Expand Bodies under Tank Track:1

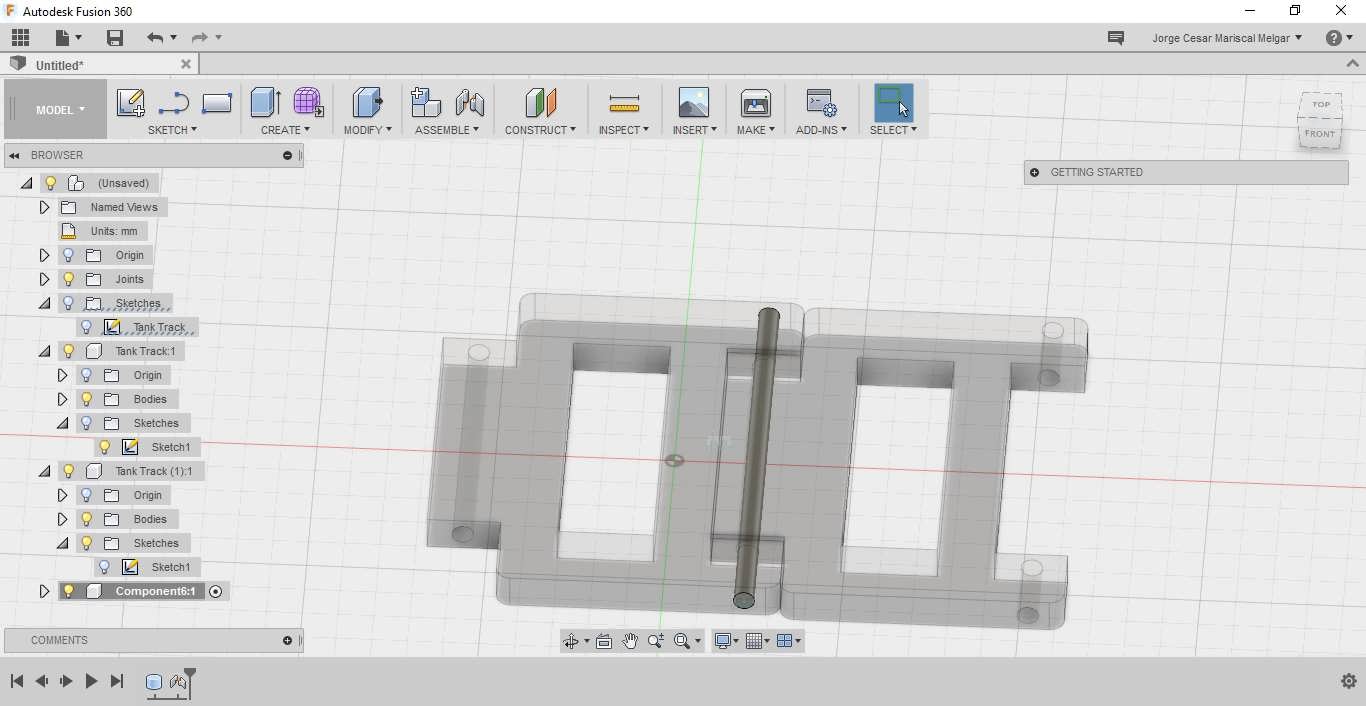(x=62, y=399)
